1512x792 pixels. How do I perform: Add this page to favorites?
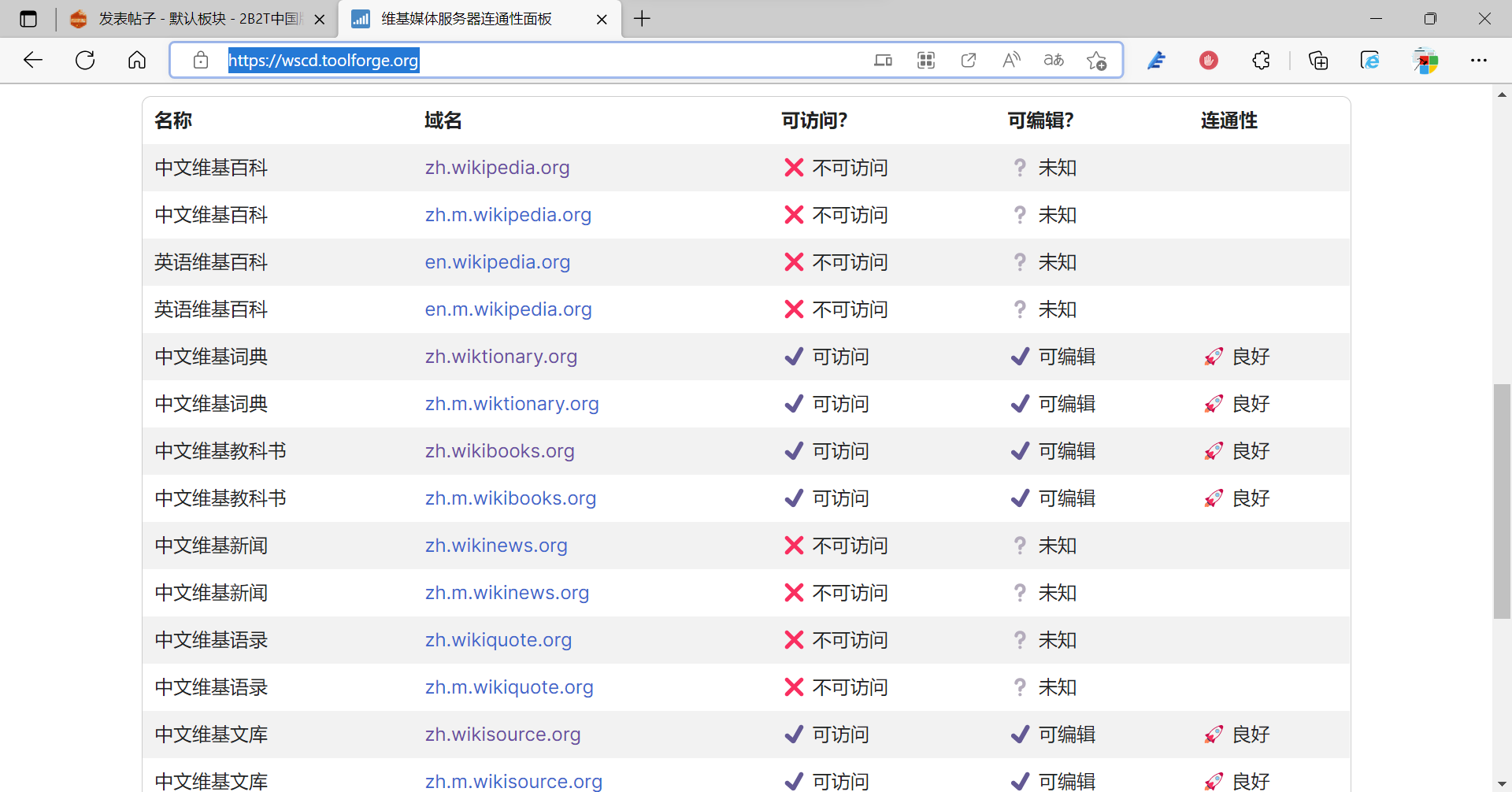pyautogui.click(x=1096, y=60)
